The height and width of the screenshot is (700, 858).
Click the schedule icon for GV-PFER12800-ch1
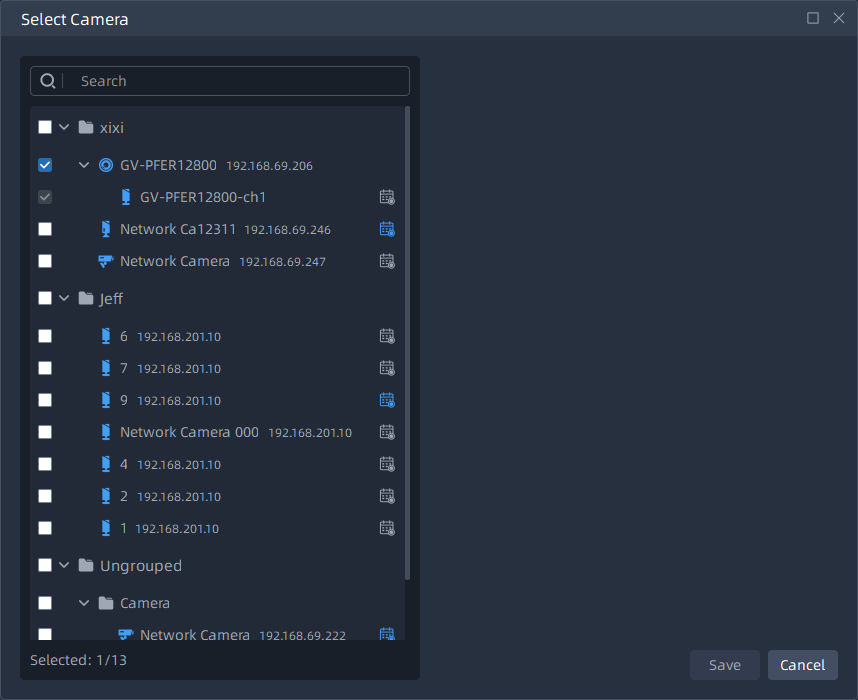(387, 197)
